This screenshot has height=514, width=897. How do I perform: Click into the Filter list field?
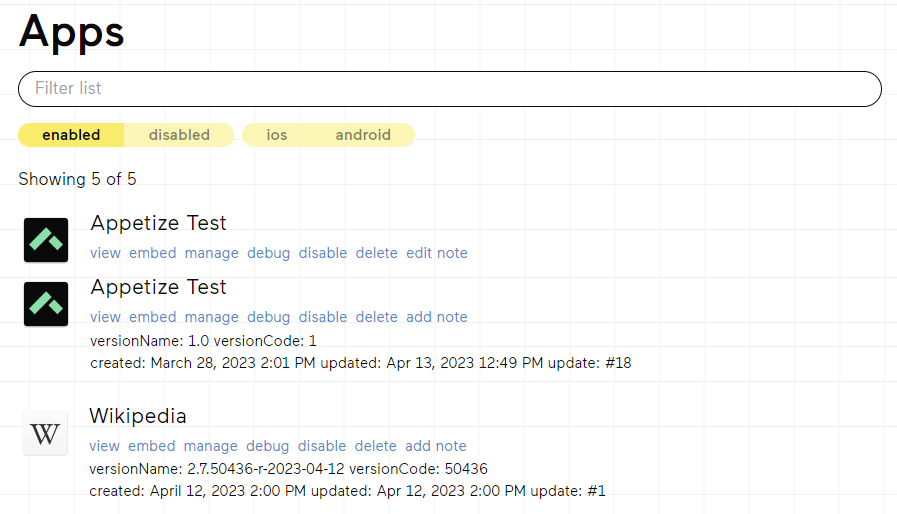click(449, 88)
